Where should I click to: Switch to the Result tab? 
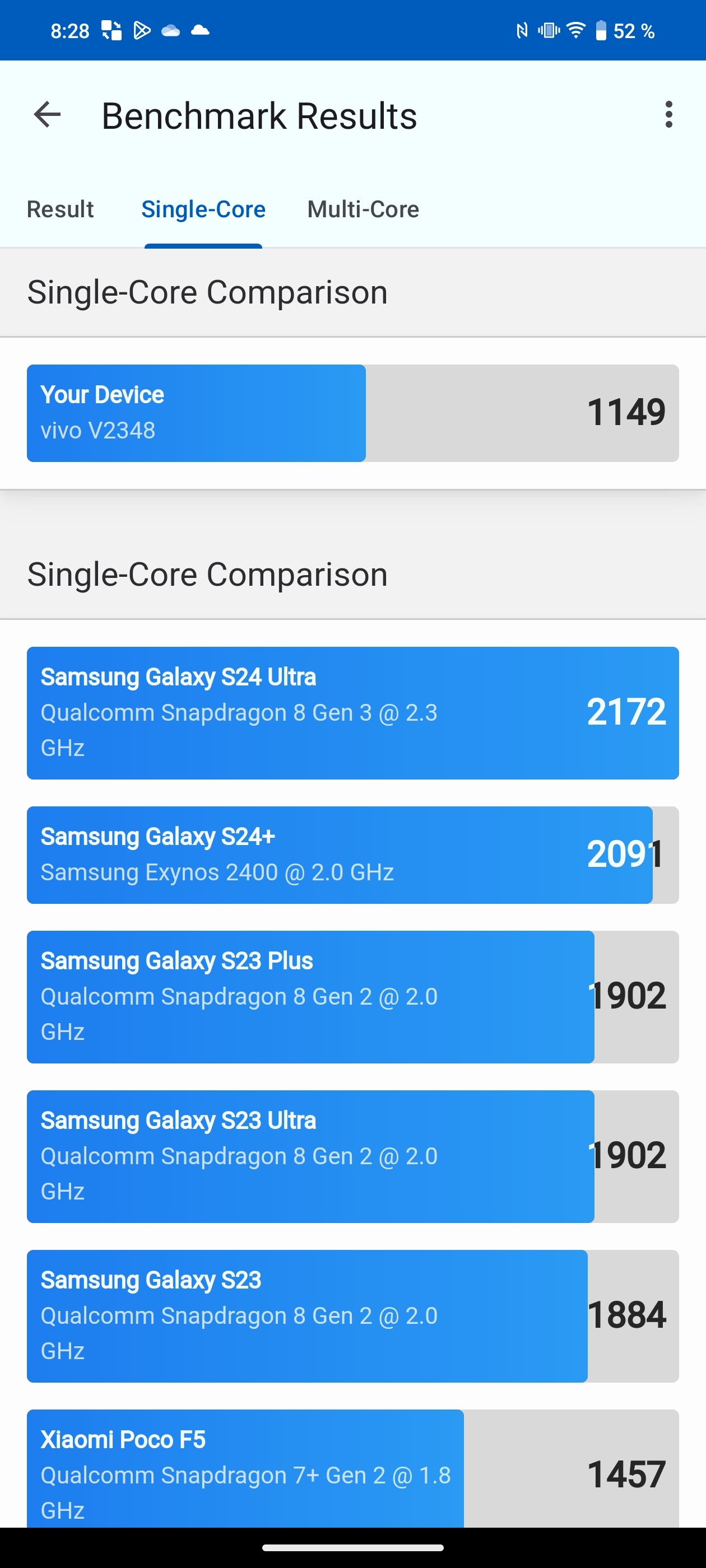pyautogui.click(x=61, y=209)
